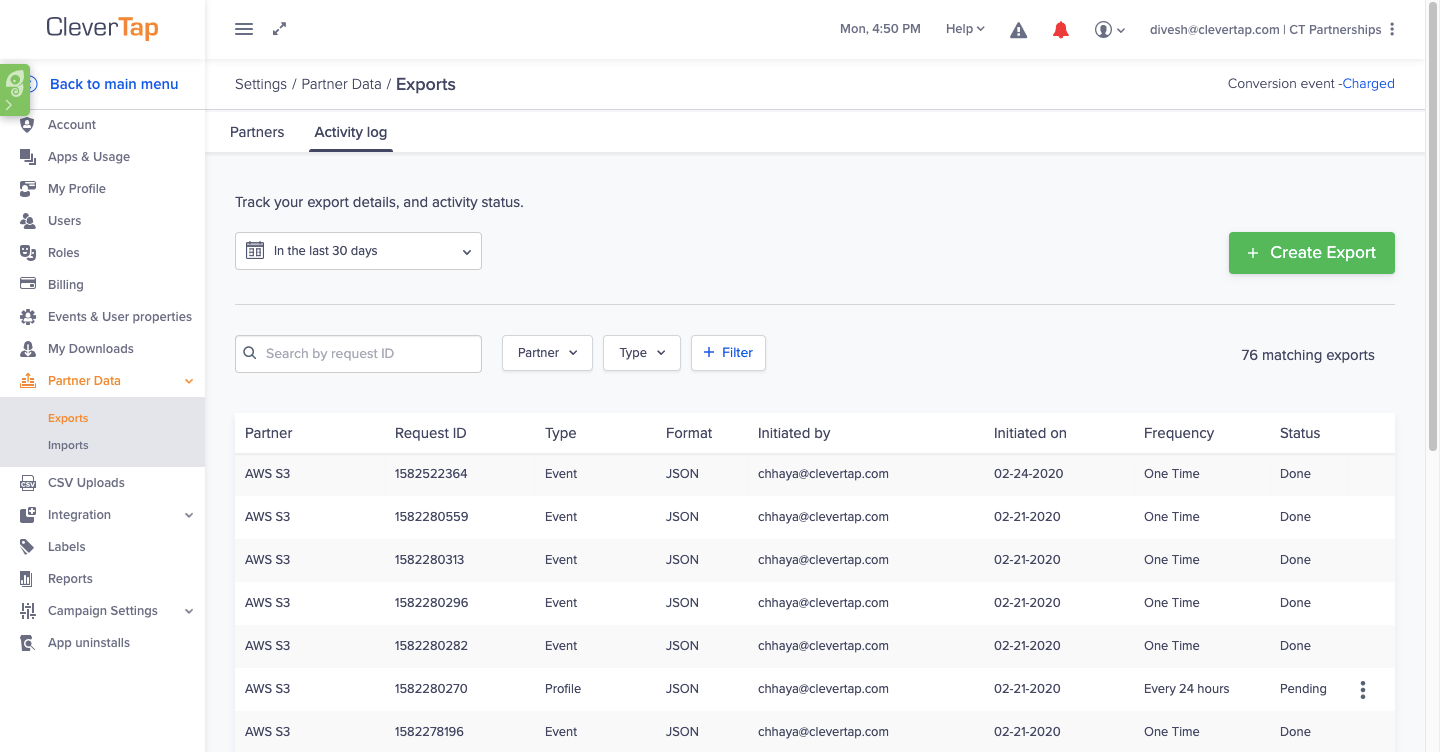The height and width of the screenshot is (752, 1440).
Task: Click the red notification bell
Action: 1060,29
